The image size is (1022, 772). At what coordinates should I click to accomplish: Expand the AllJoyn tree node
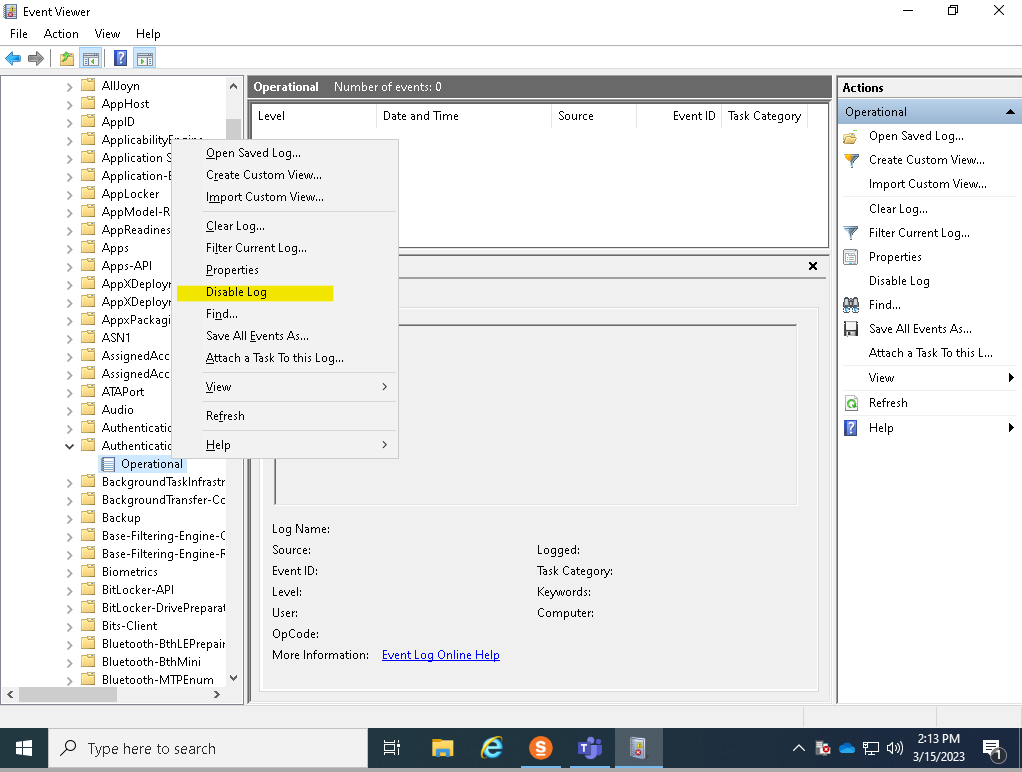point(68,85)
